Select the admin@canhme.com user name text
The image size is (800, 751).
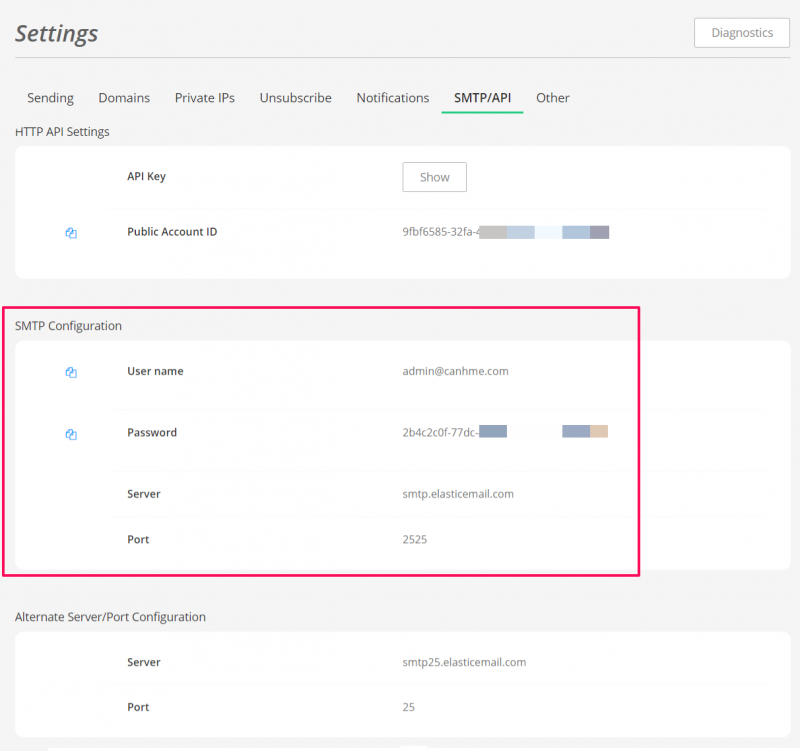(455, 371)
